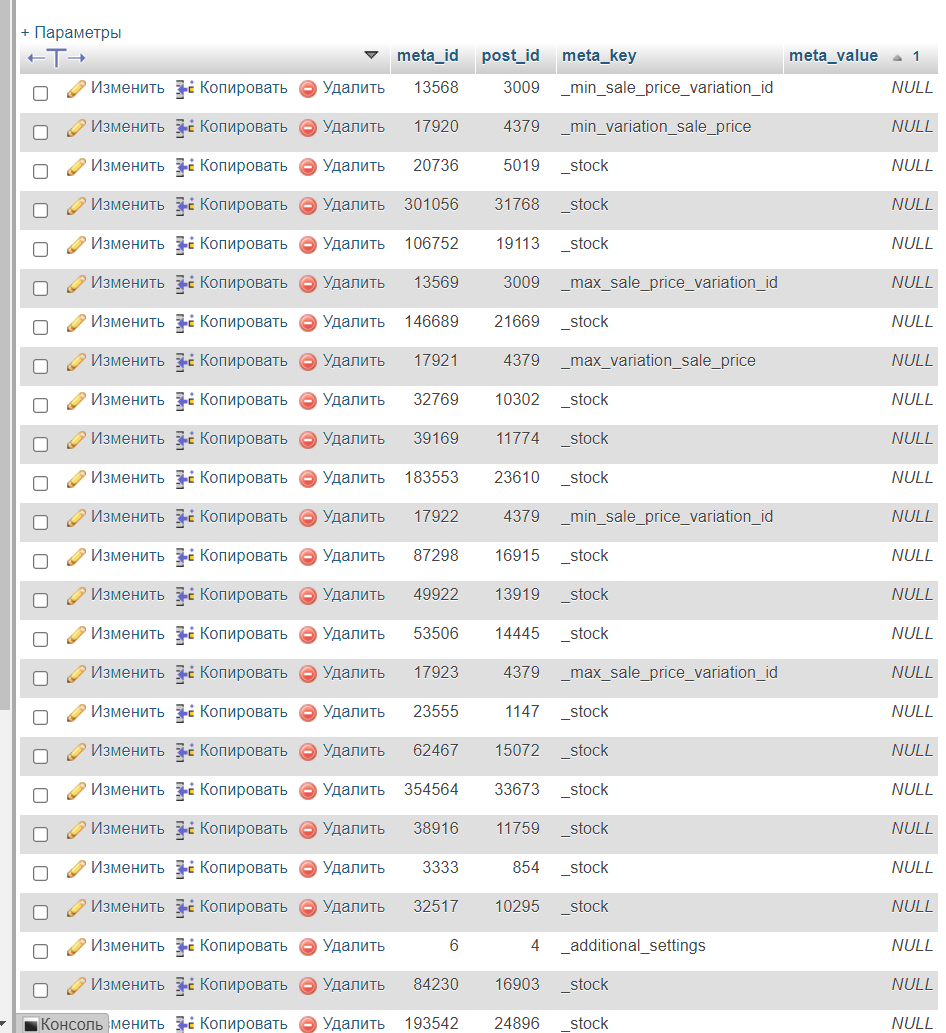
Task: Click Копировать link in row meta_id 193542
Action: coord(244,1024)
